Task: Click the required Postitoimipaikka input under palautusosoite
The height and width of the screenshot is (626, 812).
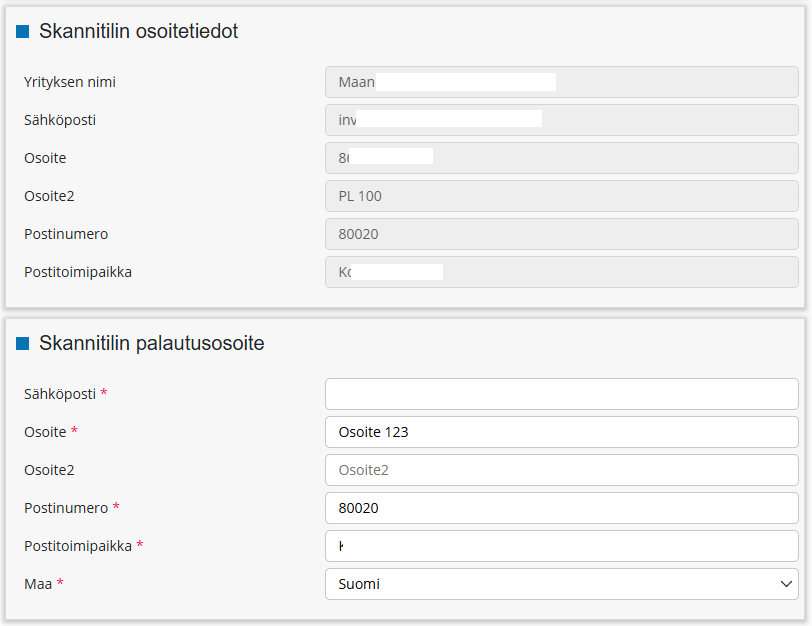Action: pyautogui.click(x=562, y=546)
